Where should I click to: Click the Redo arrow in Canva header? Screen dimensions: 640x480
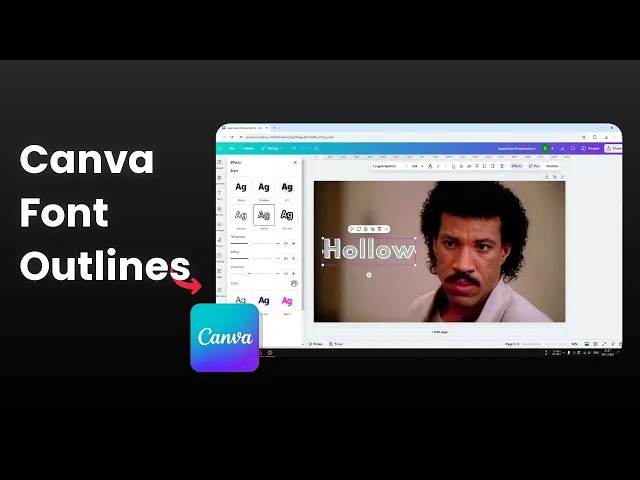click(x=303, y=149)
